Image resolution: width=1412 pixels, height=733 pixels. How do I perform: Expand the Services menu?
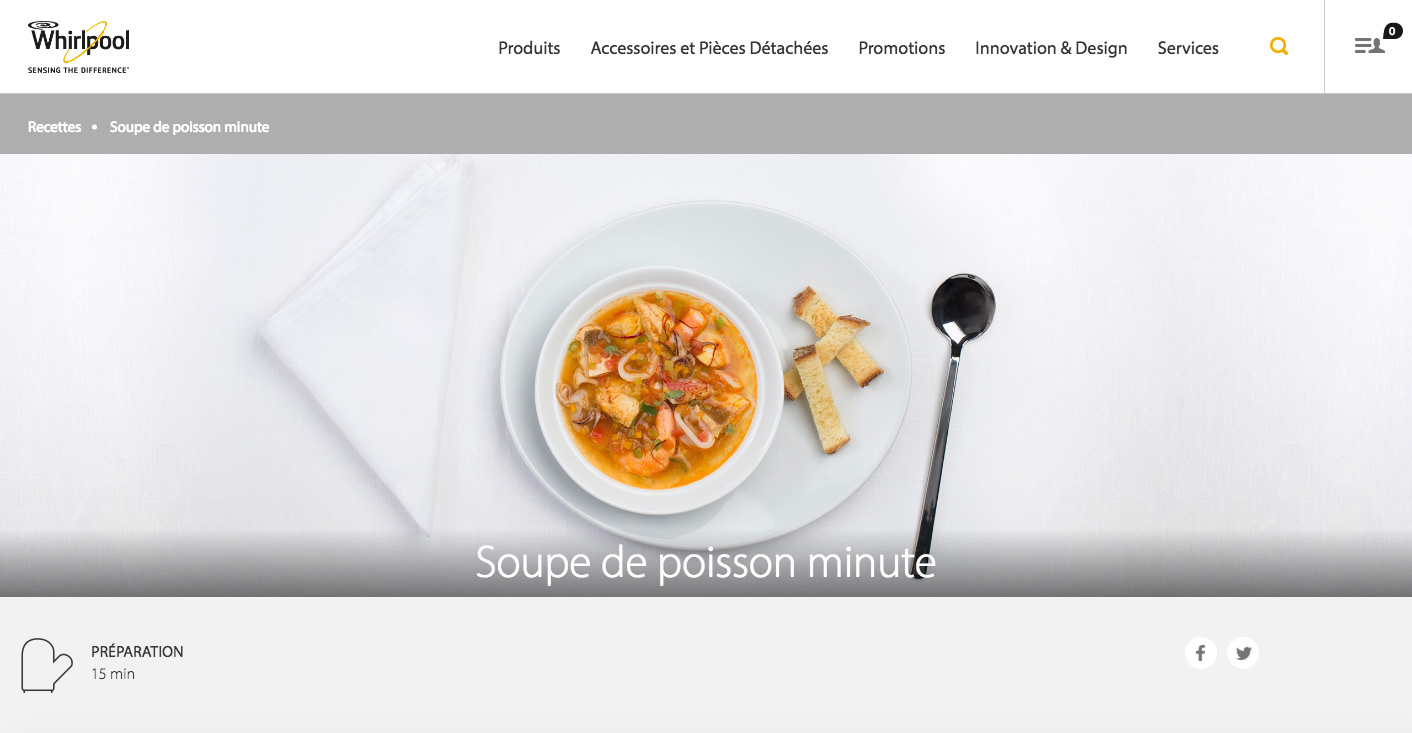pyautogui.click(x=1188, y=48)
